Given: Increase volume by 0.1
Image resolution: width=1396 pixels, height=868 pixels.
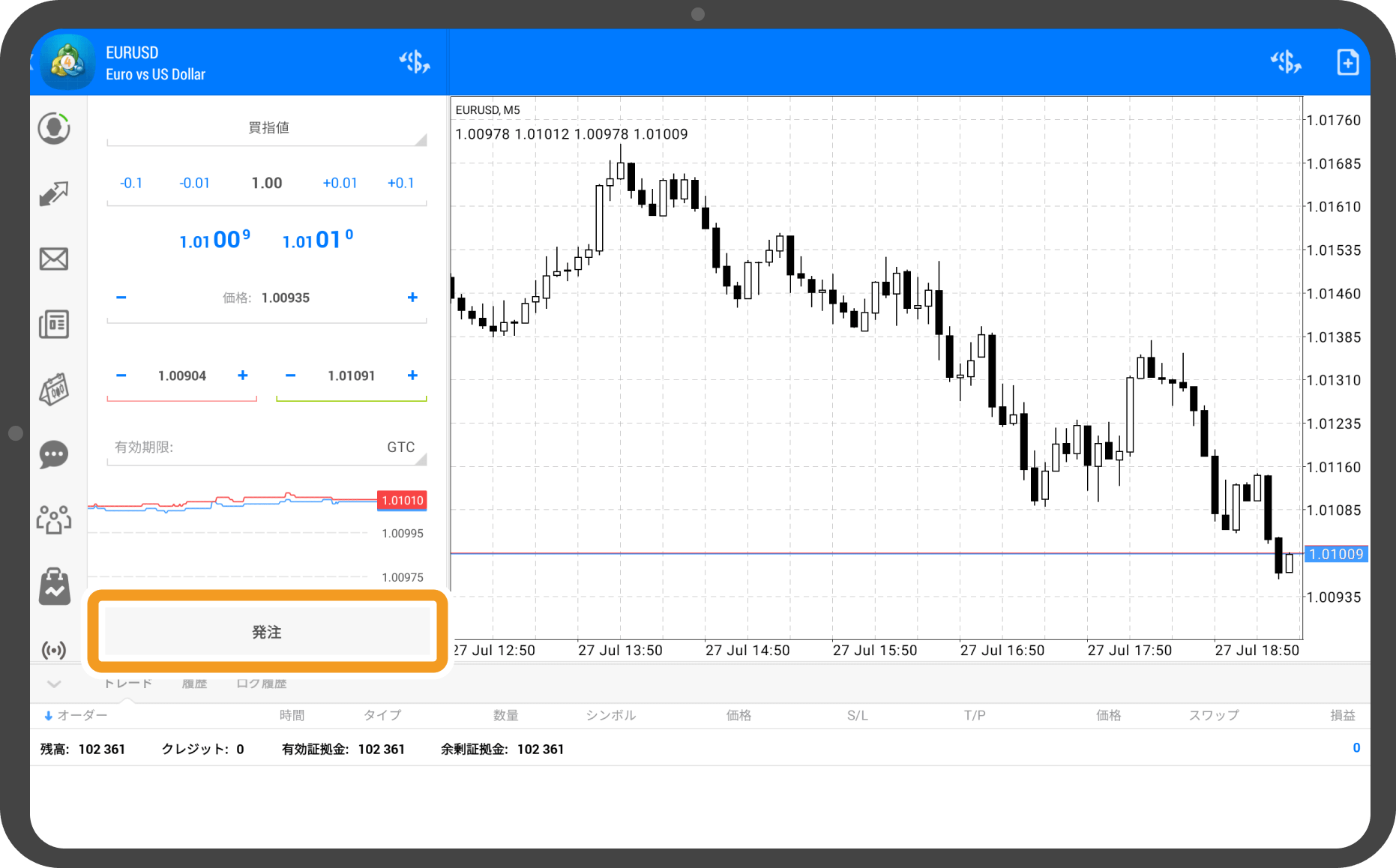Looking at the screenshot, I should [400, 183].
